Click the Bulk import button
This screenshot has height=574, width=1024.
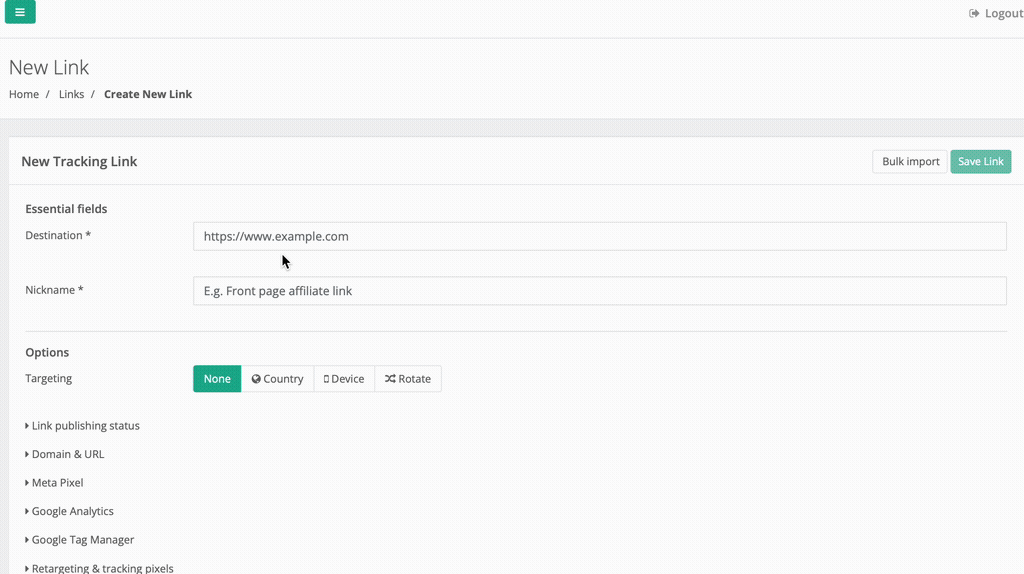[x=909, y=162]
